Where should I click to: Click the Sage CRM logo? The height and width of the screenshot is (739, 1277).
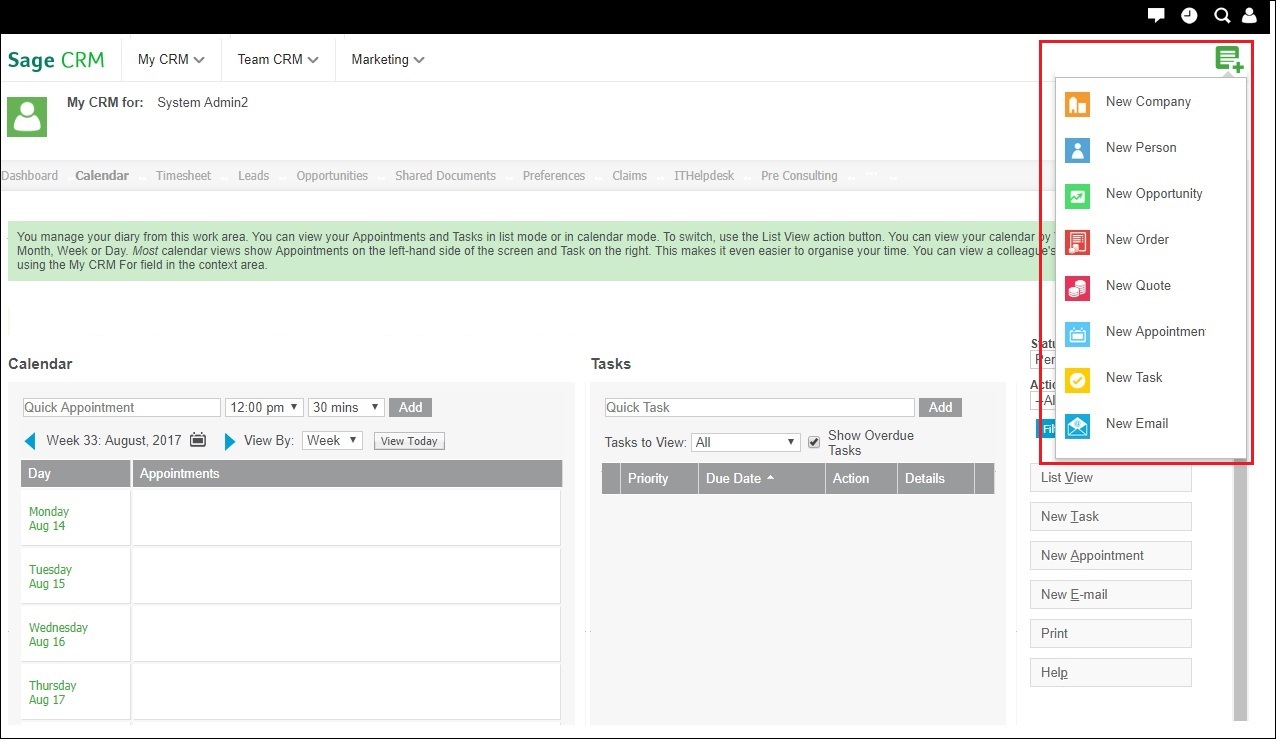coord(56,60)
